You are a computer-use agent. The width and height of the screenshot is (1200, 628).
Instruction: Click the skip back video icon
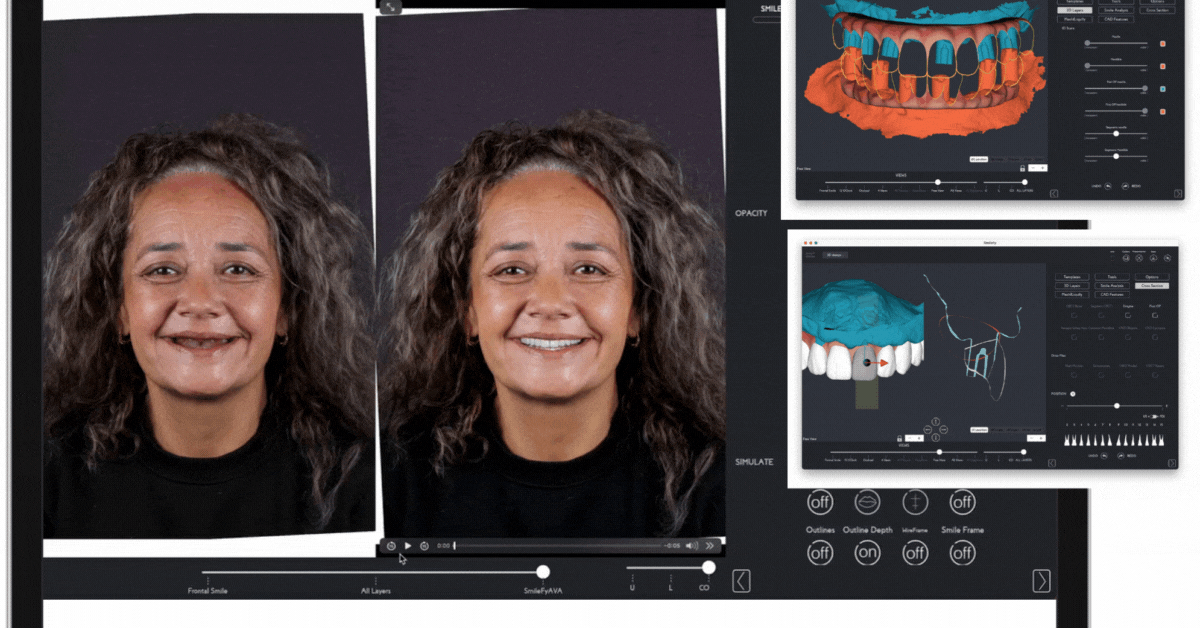[391, 546]
